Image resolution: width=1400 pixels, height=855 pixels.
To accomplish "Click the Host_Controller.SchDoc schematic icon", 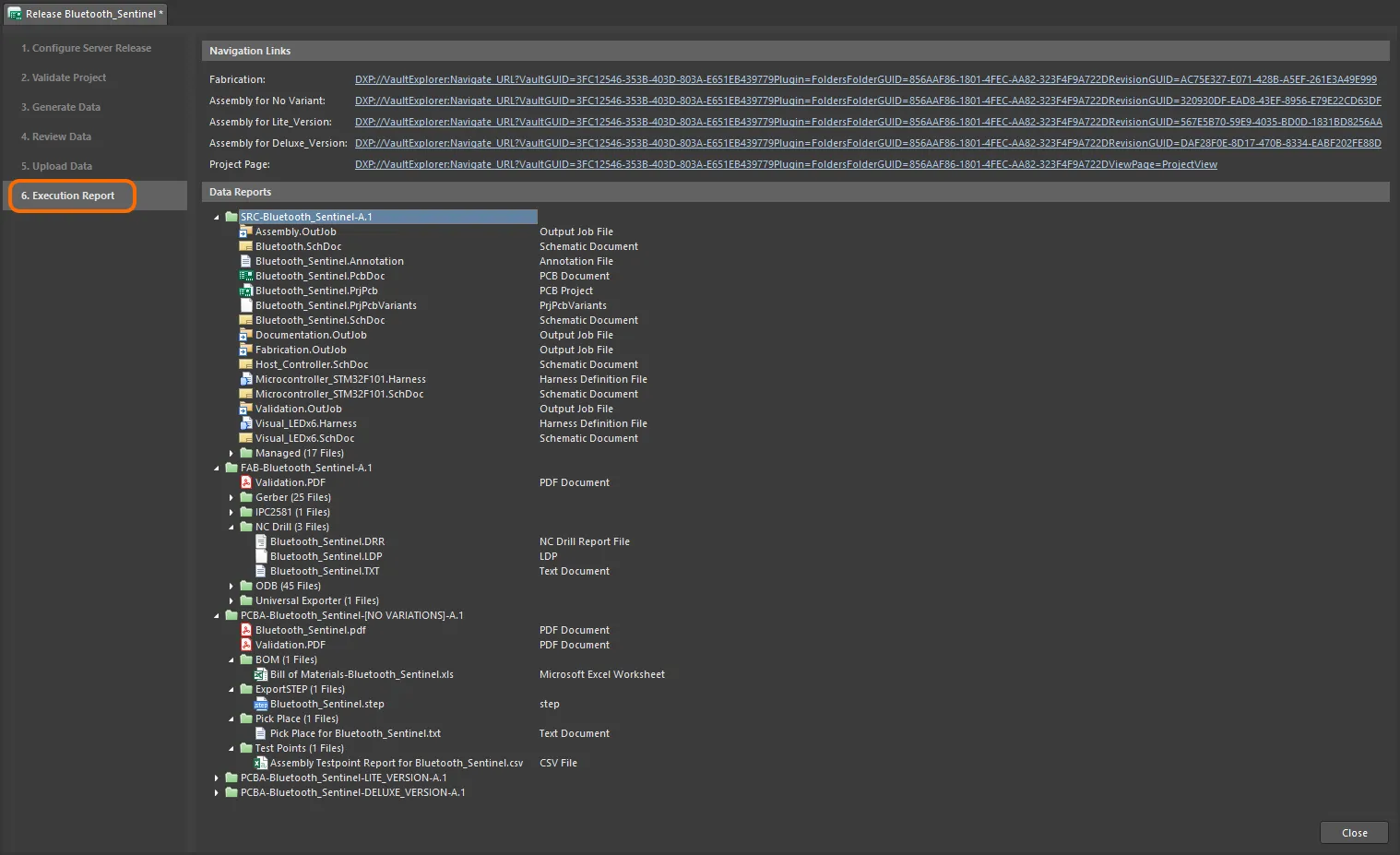I will click(245, 364).
